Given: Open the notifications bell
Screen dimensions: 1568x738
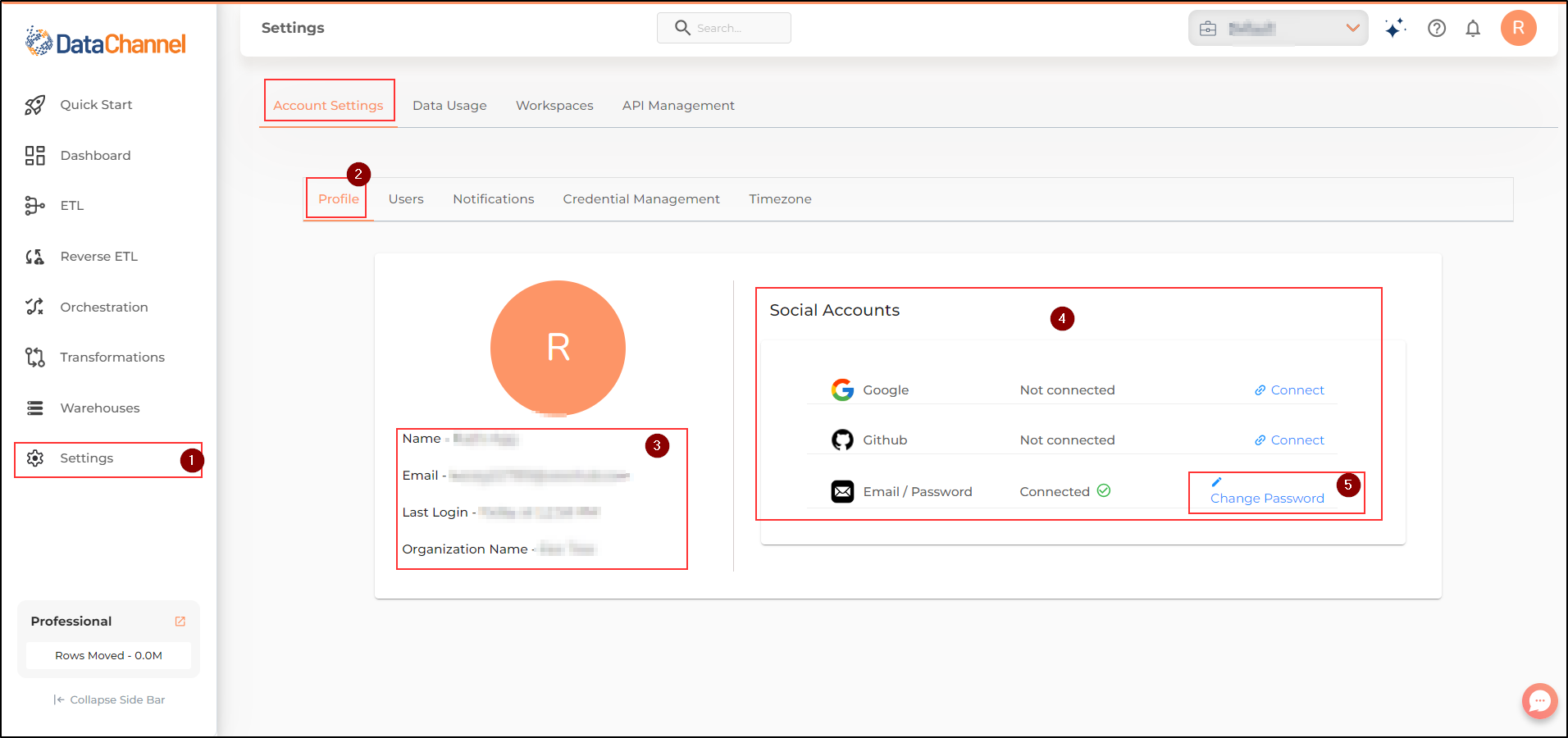Looking at the screenshot, I should (x=1473, y=29).
